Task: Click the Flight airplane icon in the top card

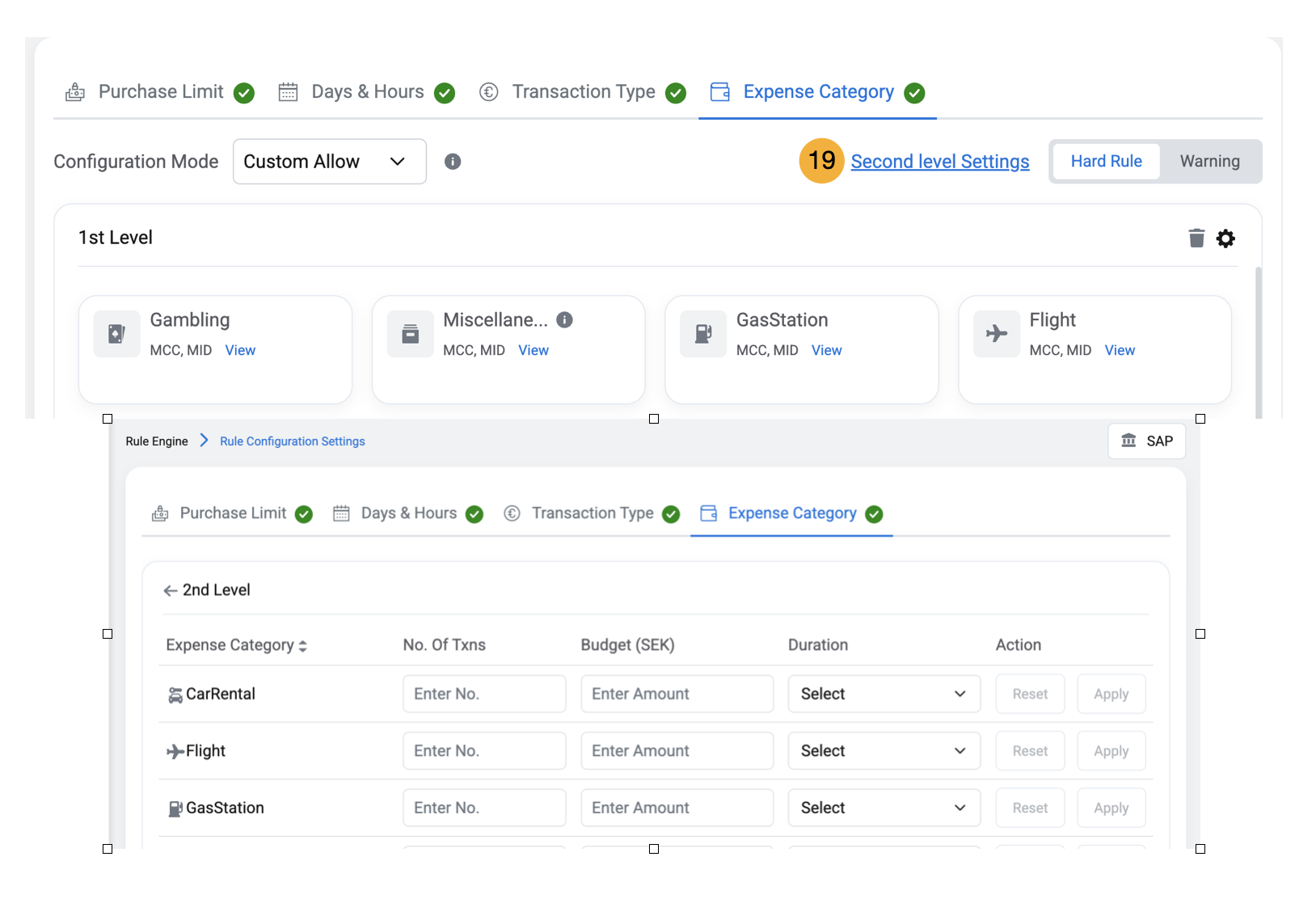Action: (x=997, y=334)
